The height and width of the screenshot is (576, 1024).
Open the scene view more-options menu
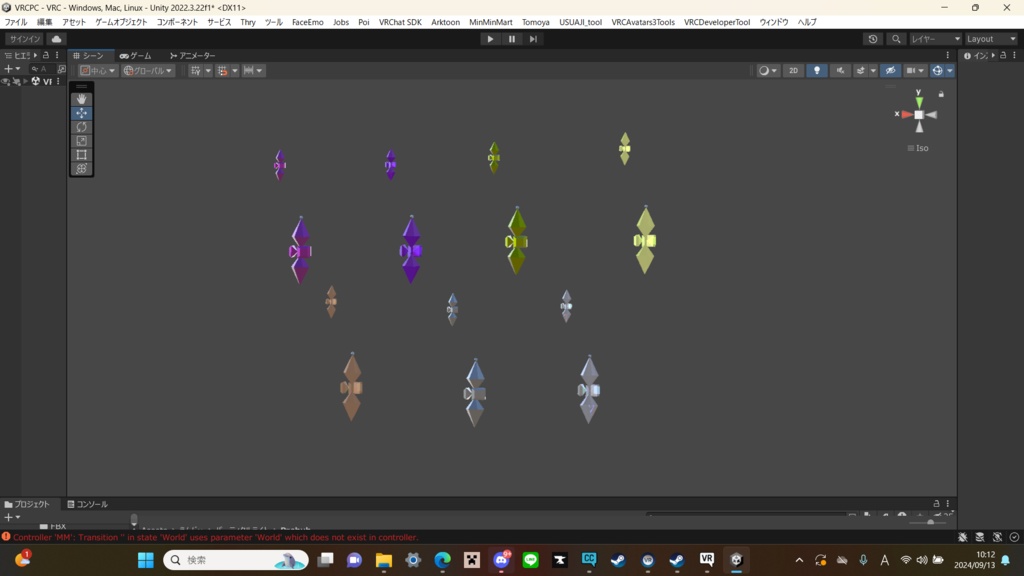pos(948,56)
